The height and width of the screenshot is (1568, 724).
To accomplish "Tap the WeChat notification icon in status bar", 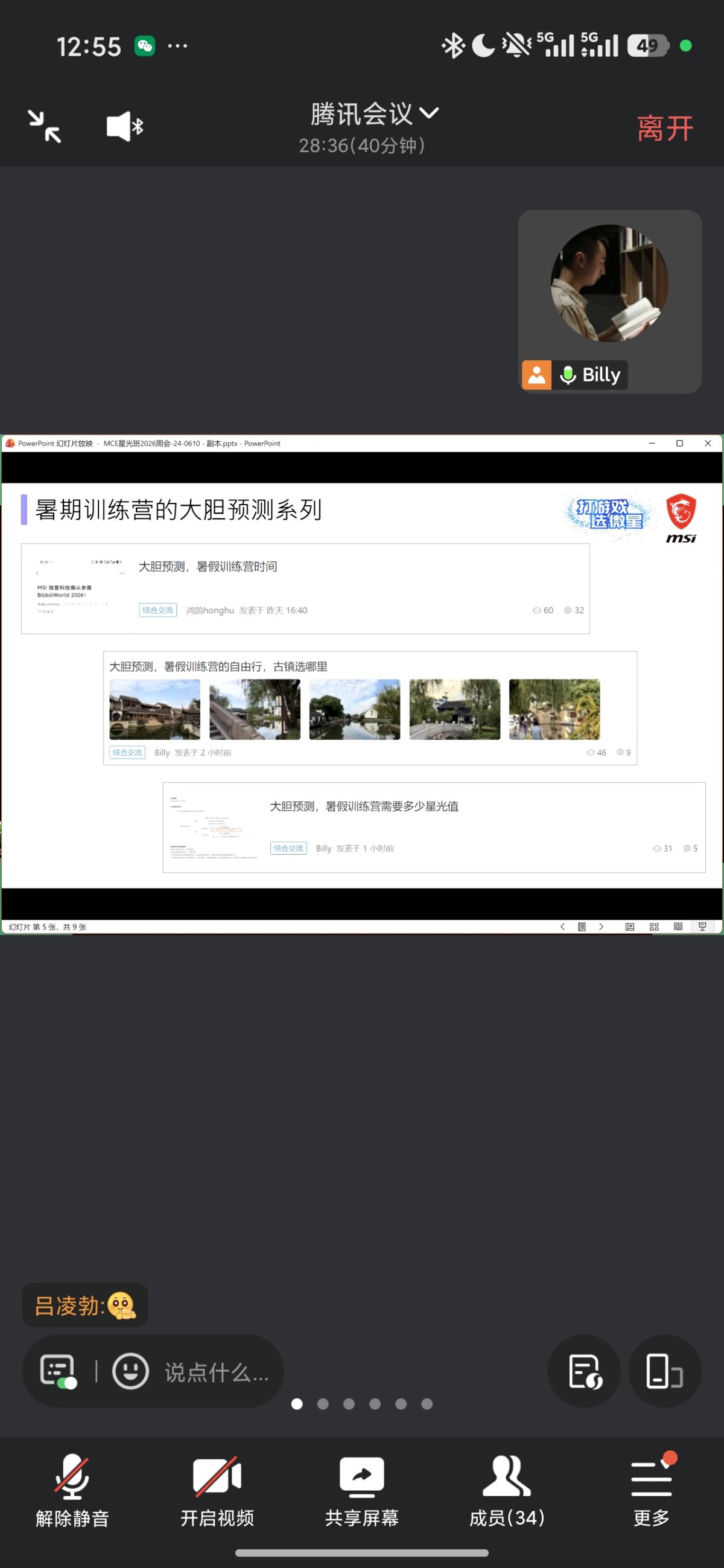I will tap(145, 46).
